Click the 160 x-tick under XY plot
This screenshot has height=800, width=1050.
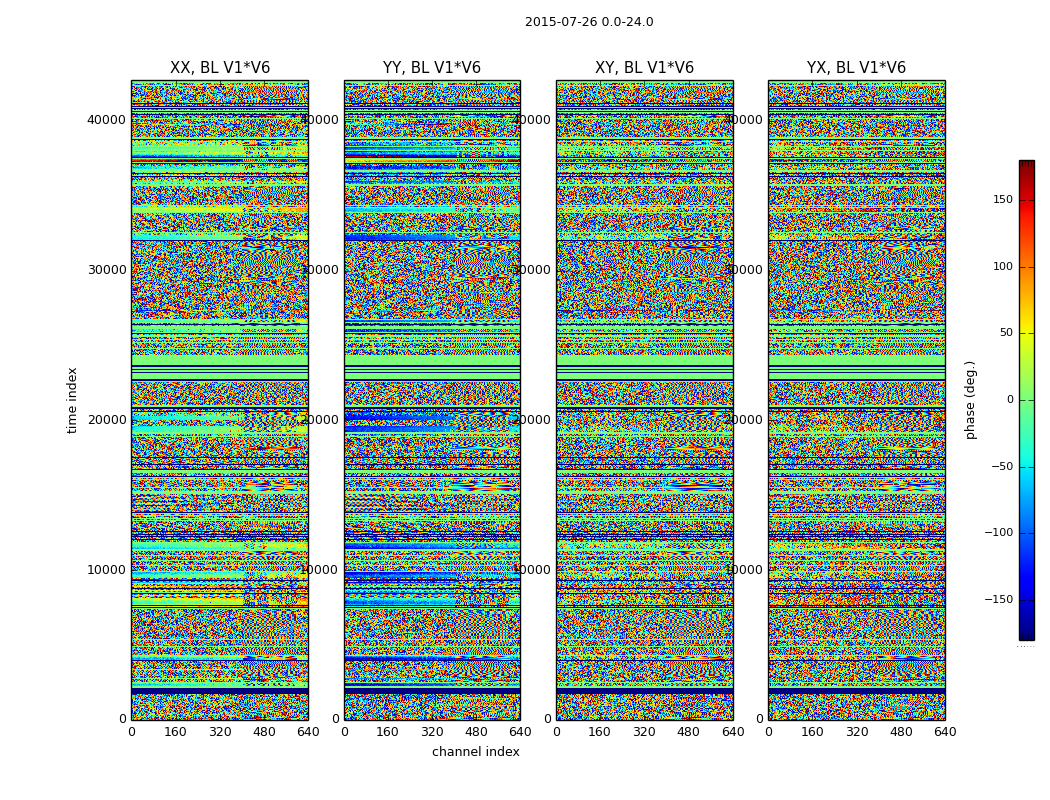click(x=600, y=732)
